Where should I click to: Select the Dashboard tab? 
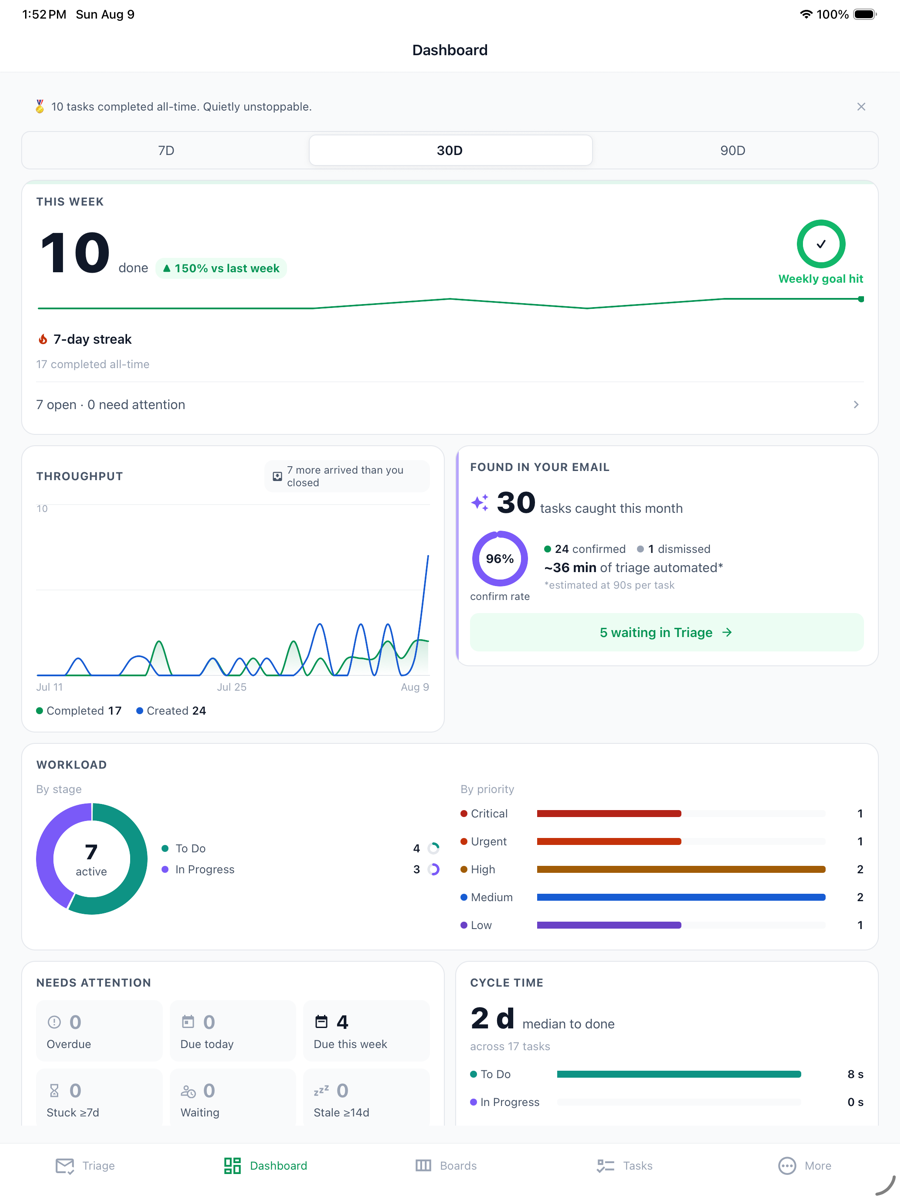pyautogui.click(x=265, y=1166)
